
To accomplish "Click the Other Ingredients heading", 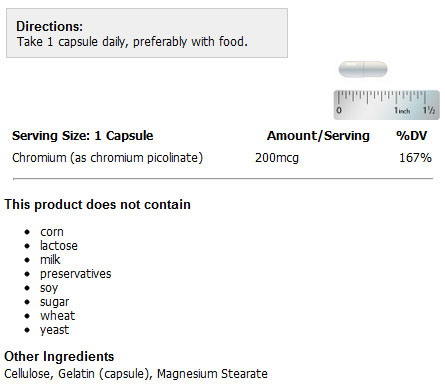I will (x=59, y=356).
